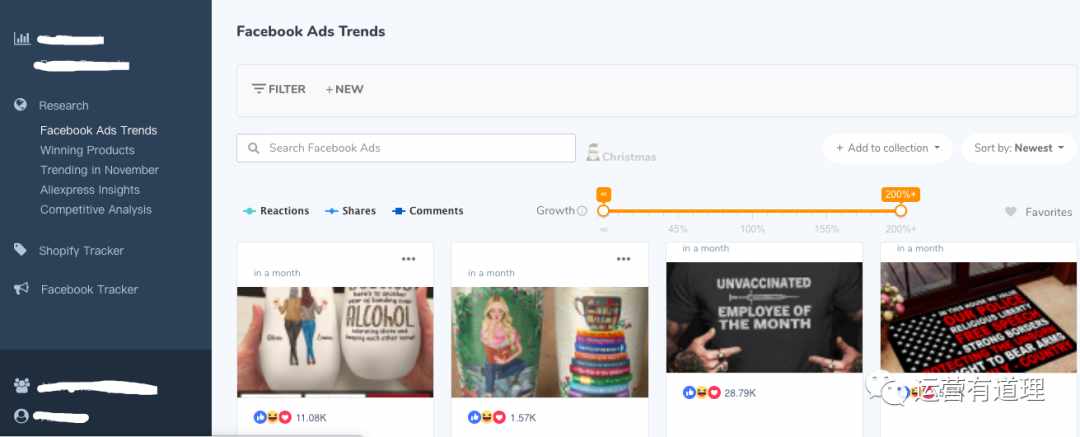Image resolution: width=1080 pixels, height=437 pixels.
Task: Open Facebook Tracker
Action: [x=90, y=289]
